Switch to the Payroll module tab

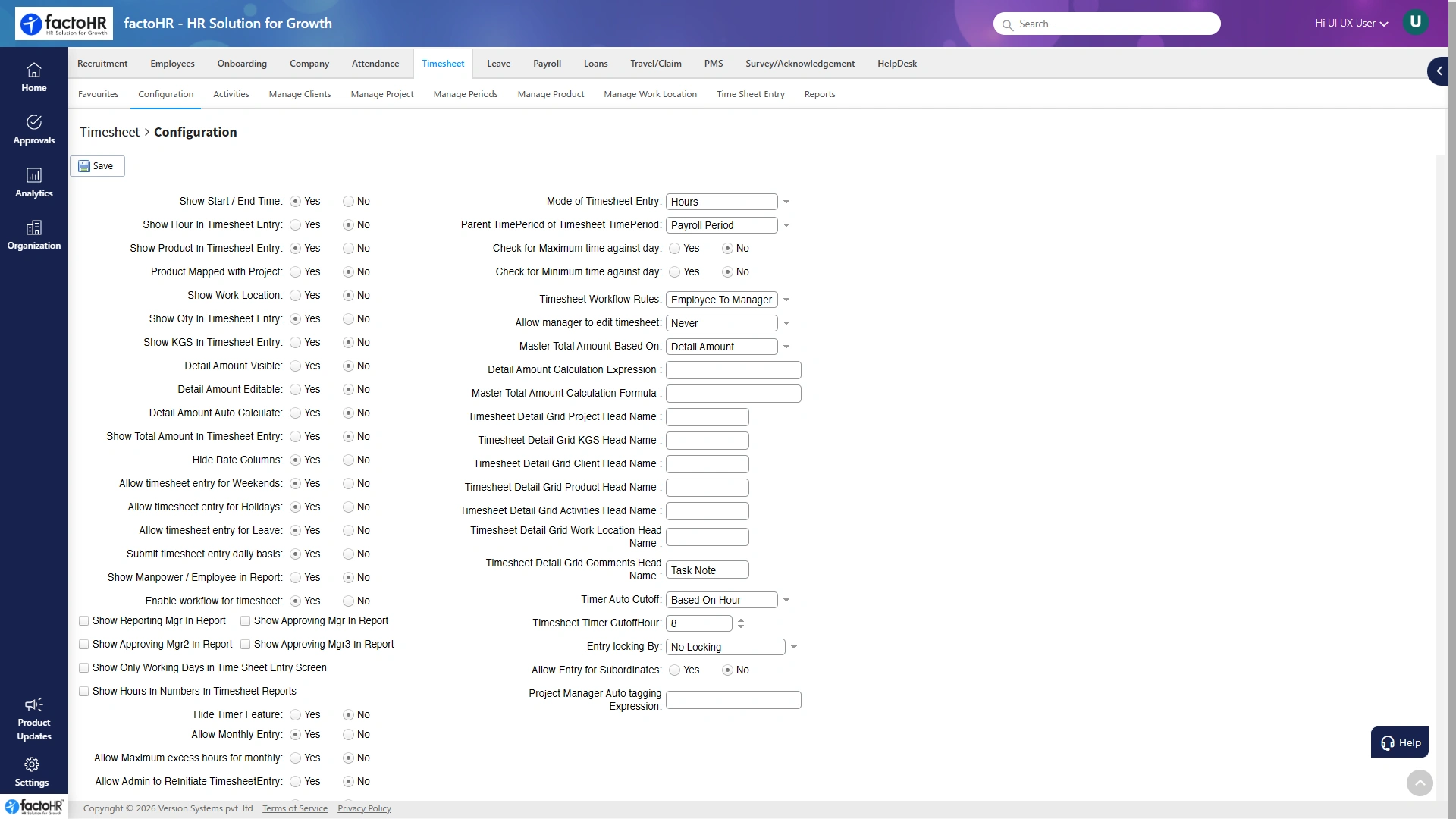point(547,64)
